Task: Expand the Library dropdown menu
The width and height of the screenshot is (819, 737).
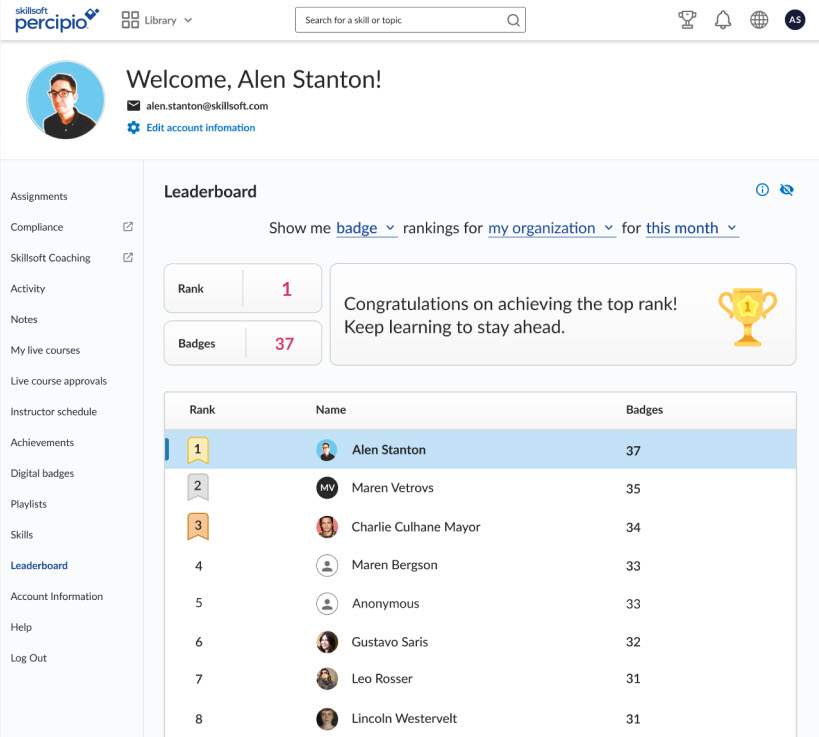Action: [157, 20]
